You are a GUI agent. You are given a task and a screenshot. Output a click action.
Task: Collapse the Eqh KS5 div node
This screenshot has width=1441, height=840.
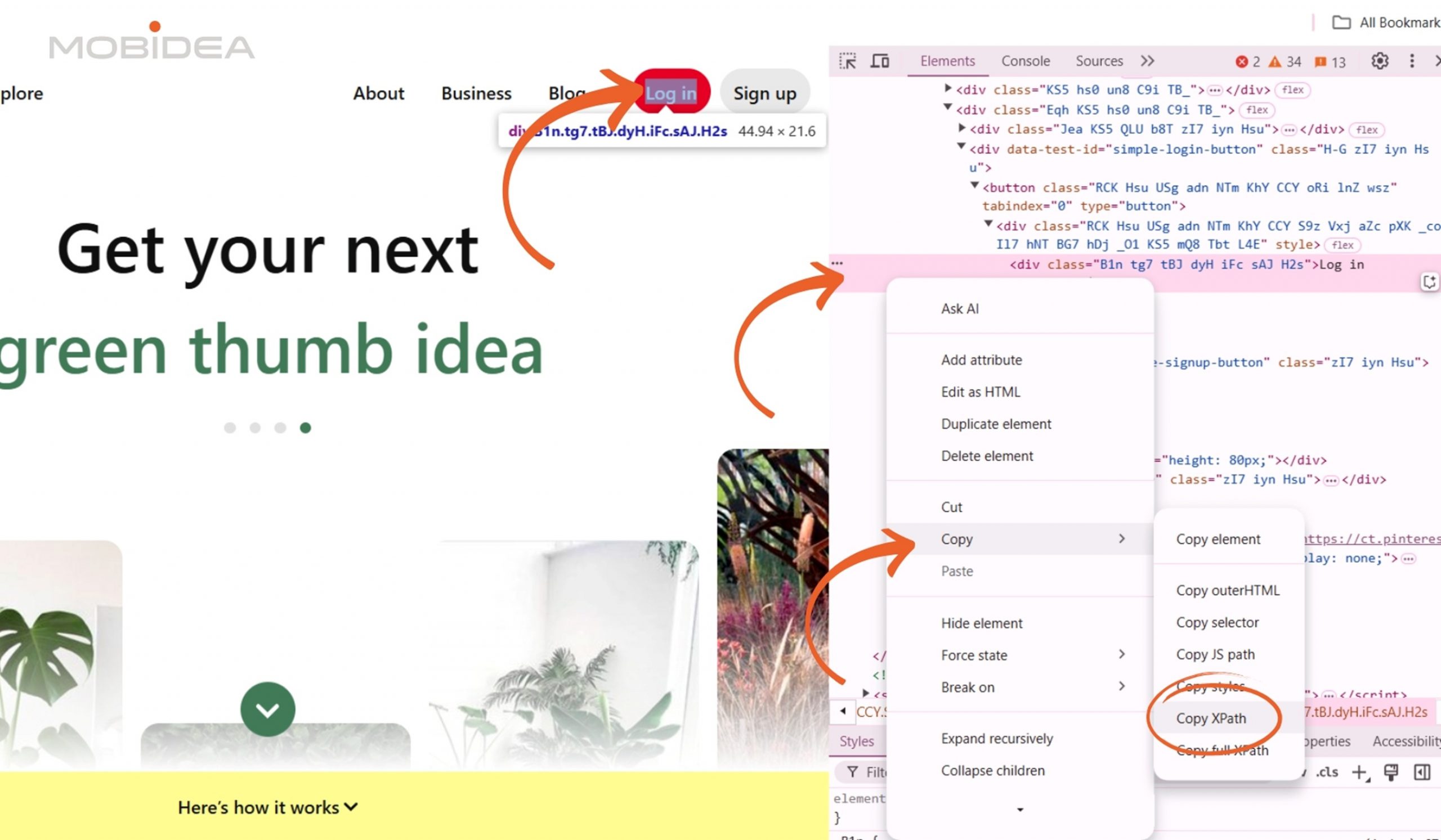pos(947,107)
